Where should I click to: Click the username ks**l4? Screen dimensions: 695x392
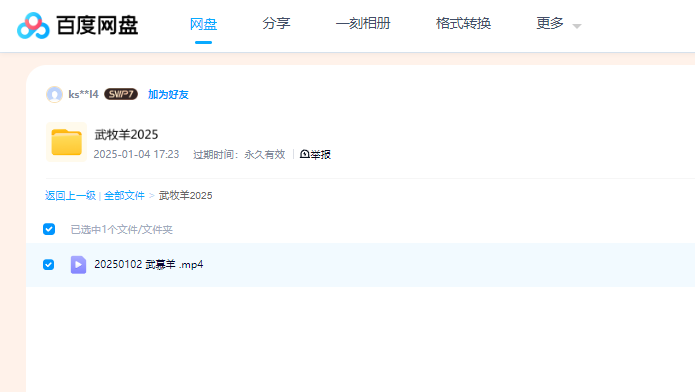click(x=83, y=94)
